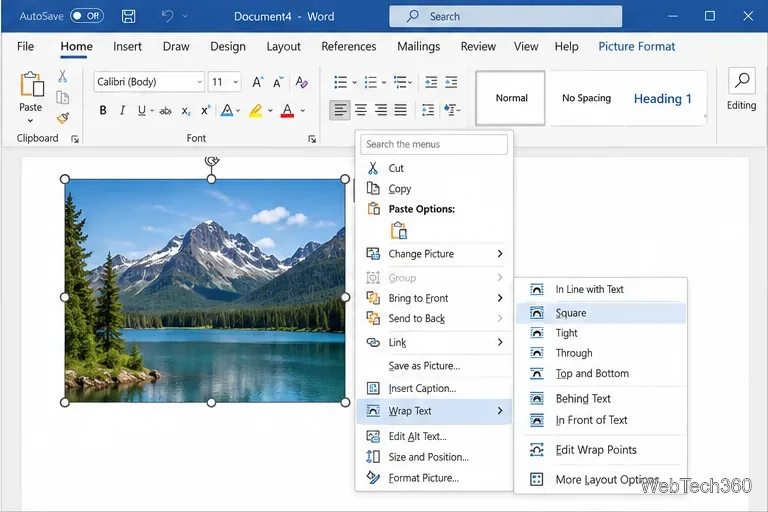Open the Picture Format tab
This screenshot has width=768, height=512.
tap(637, 46)
